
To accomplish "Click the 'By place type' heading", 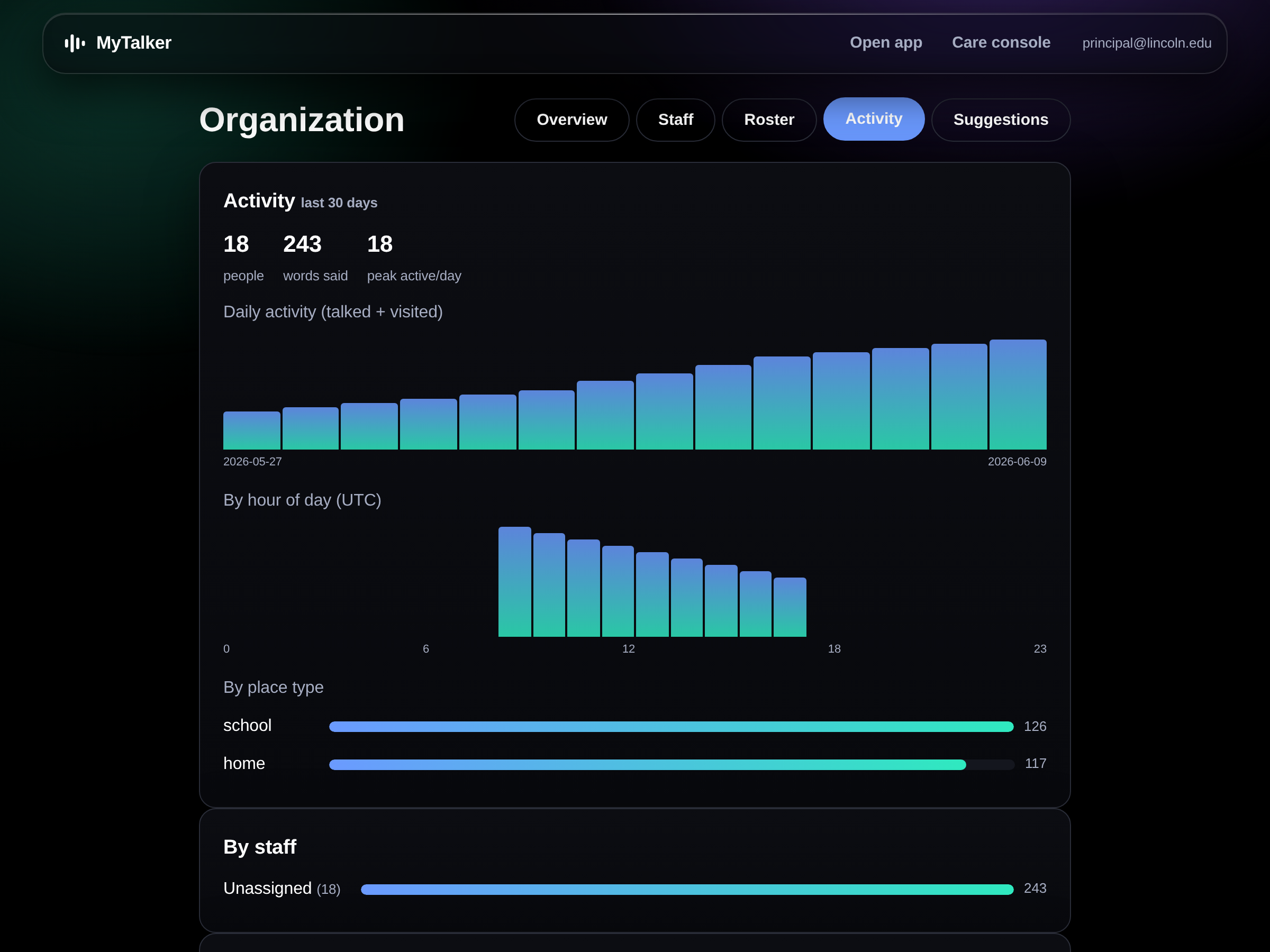I will [x=273, y=688].
